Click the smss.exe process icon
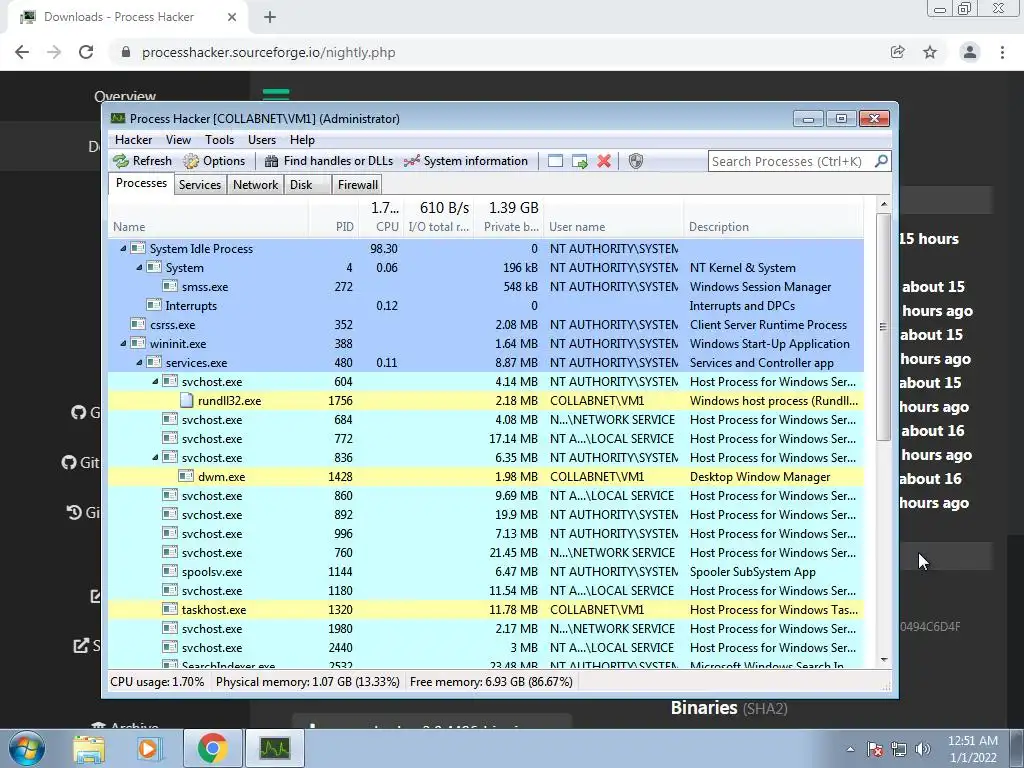 170,286
